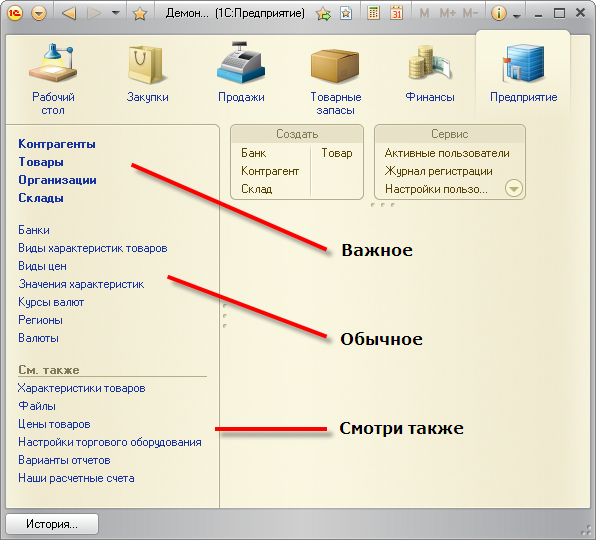
Task: Switch to Продажи section
Action: click(241, 72)
